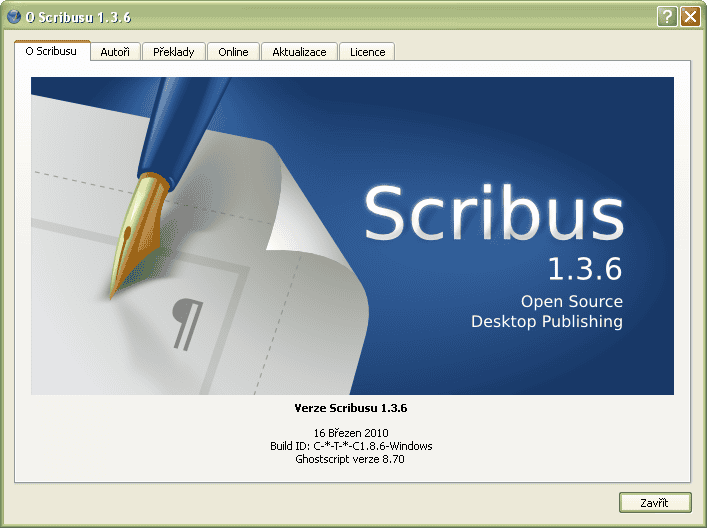The image size is (707, 528).
Task: View the Licence tab
Action: point(367,52)
